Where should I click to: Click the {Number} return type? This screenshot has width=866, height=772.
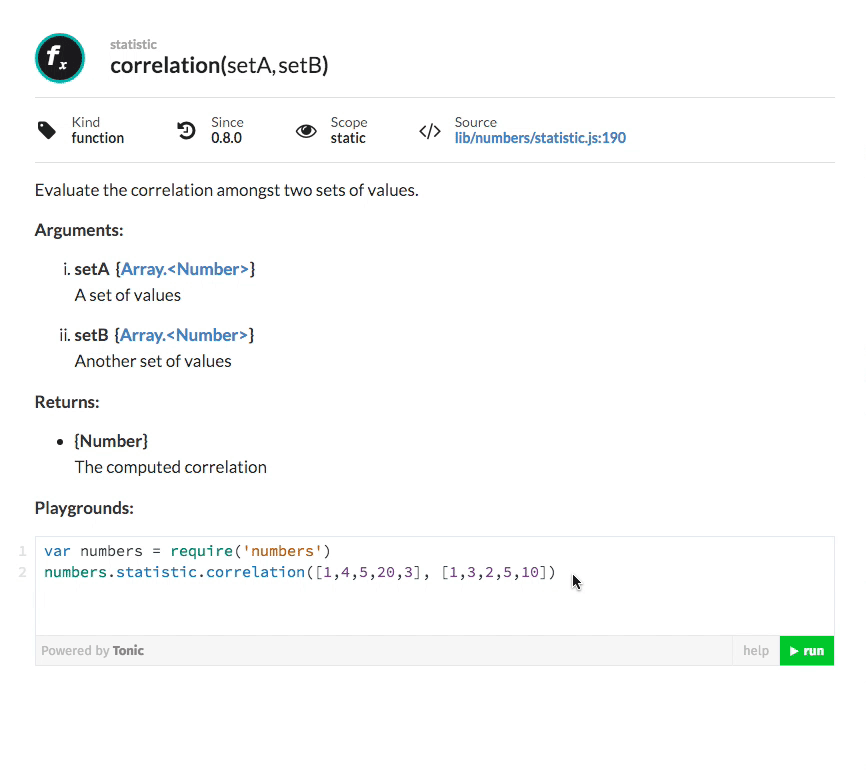tap(111, 441)
